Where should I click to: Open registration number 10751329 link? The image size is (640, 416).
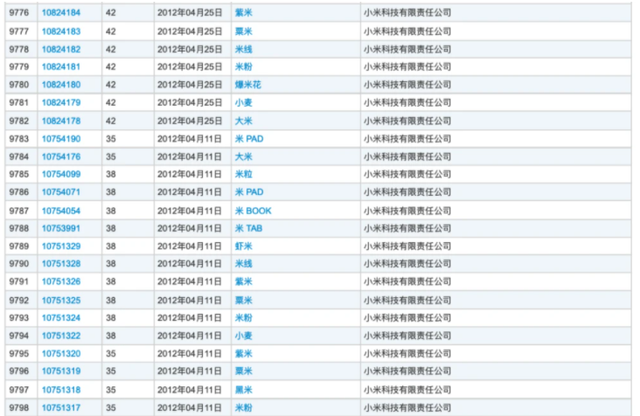point(61,246)
